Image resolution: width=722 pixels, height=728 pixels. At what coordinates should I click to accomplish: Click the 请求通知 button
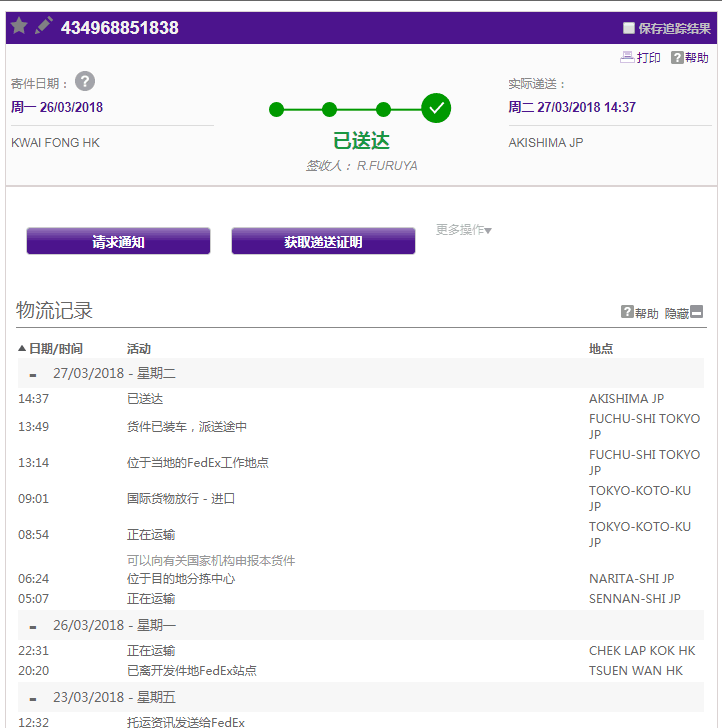tap(118, 241)
